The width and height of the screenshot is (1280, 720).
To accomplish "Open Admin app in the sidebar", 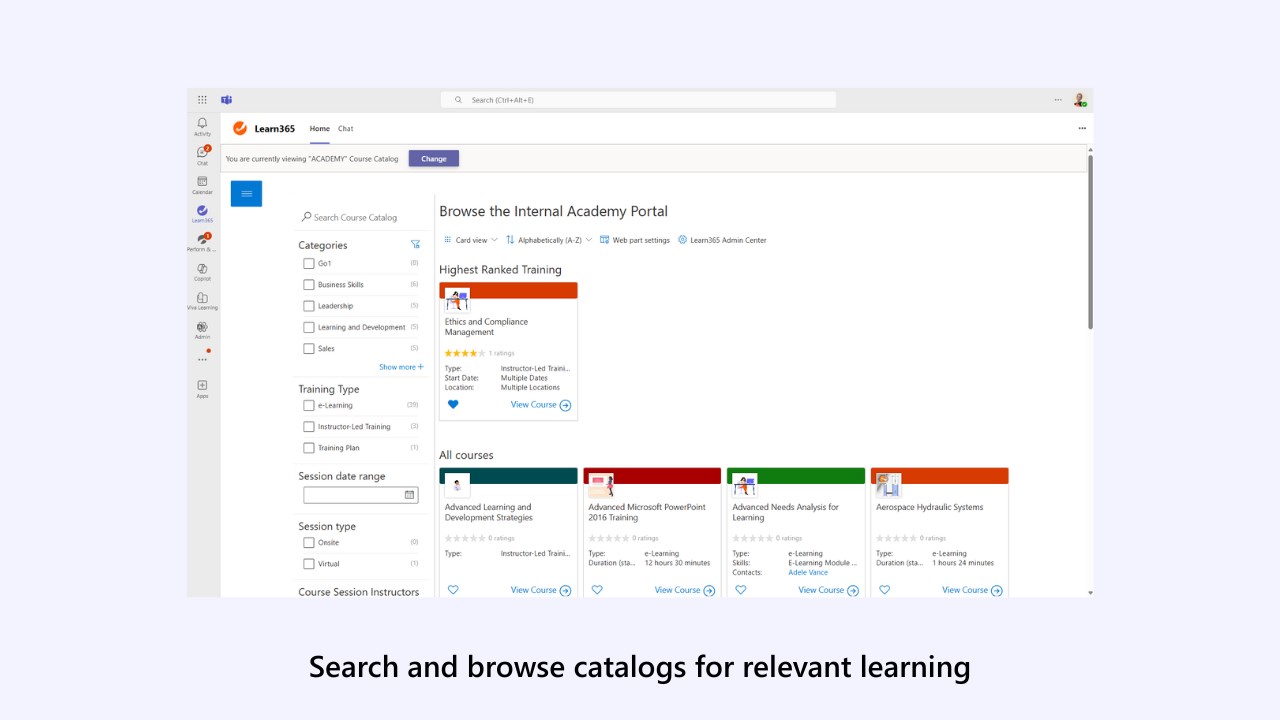I will [202, 330].
